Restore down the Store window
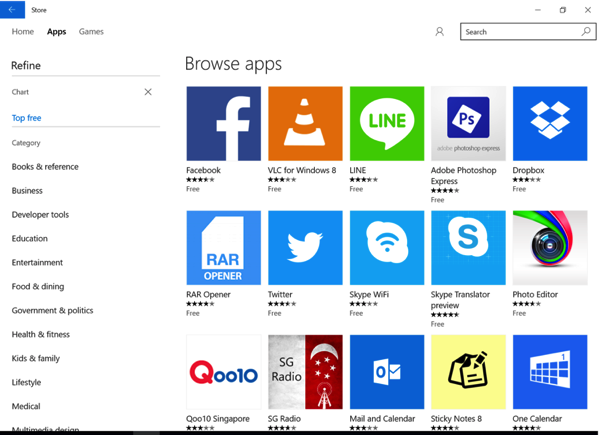 pyautogui.click(x=562, y=10)
